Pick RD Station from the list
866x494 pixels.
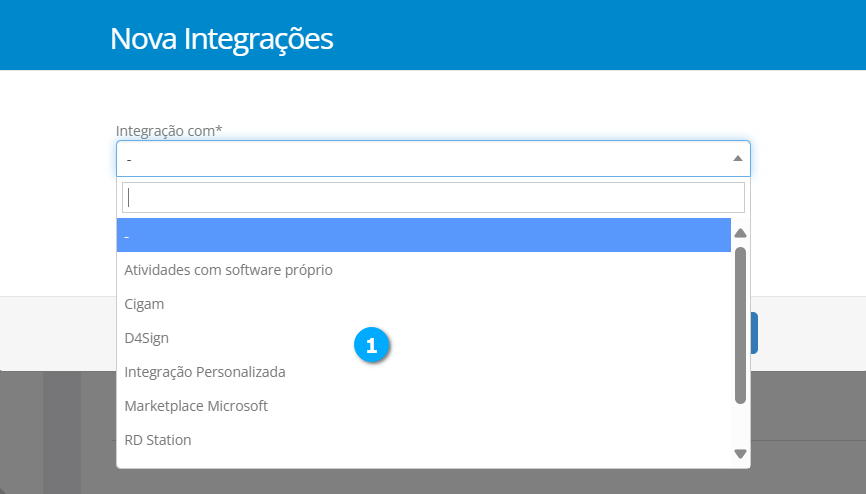(x=158, y=440)
